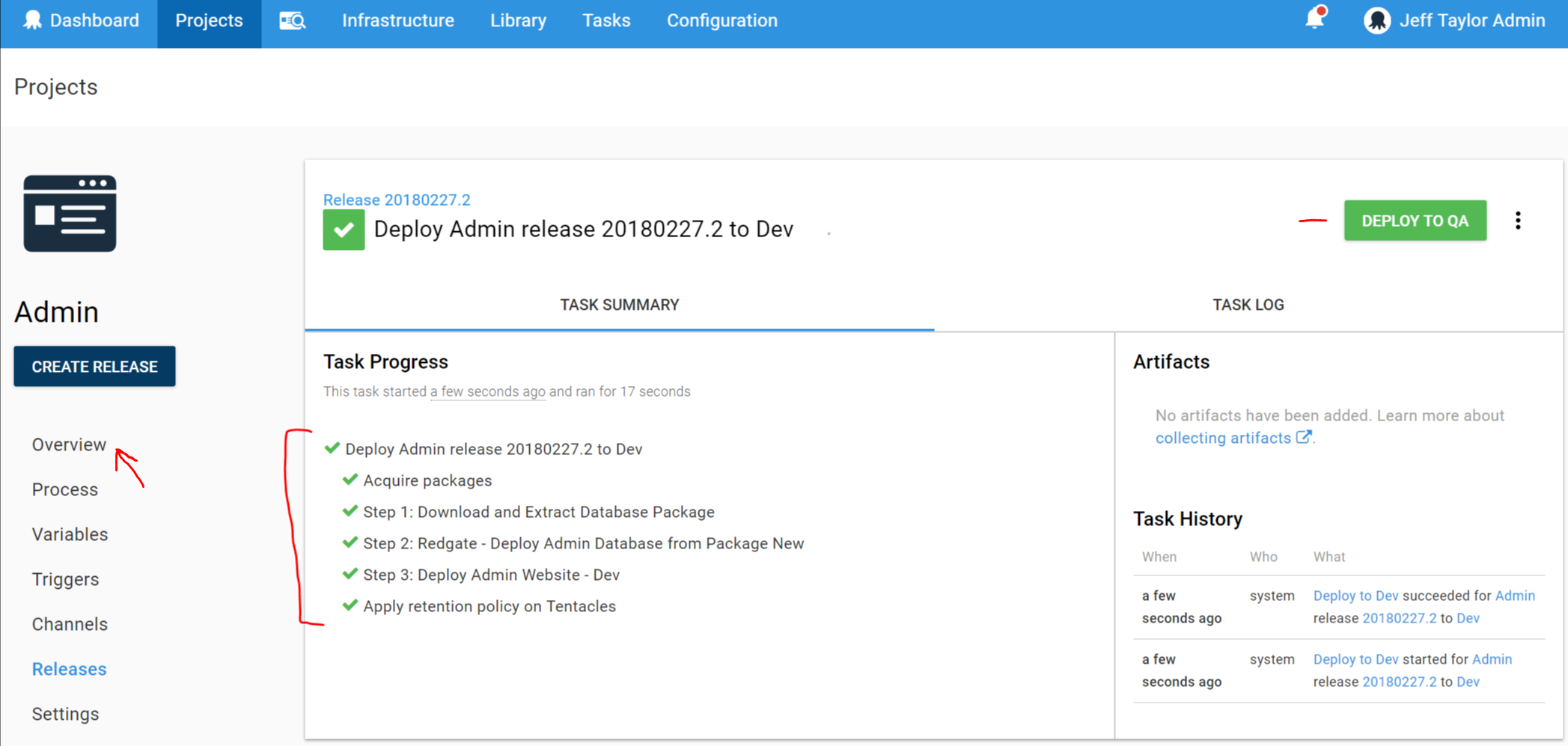Viewport: 1568px width, 746px height.
Task: Click Dev link in started history row
Action: 1468,682
